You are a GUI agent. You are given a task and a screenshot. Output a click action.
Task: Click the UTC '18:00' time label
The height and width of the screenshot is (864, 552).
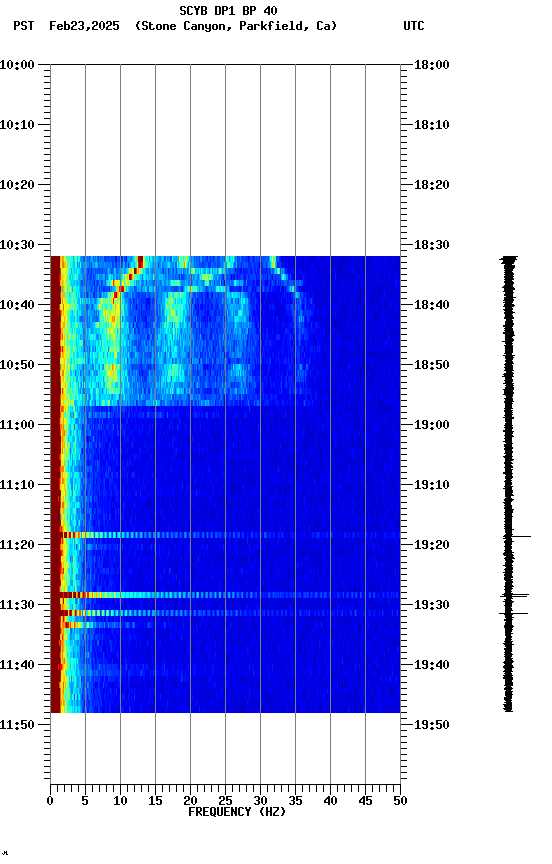(x=432, y=65)
